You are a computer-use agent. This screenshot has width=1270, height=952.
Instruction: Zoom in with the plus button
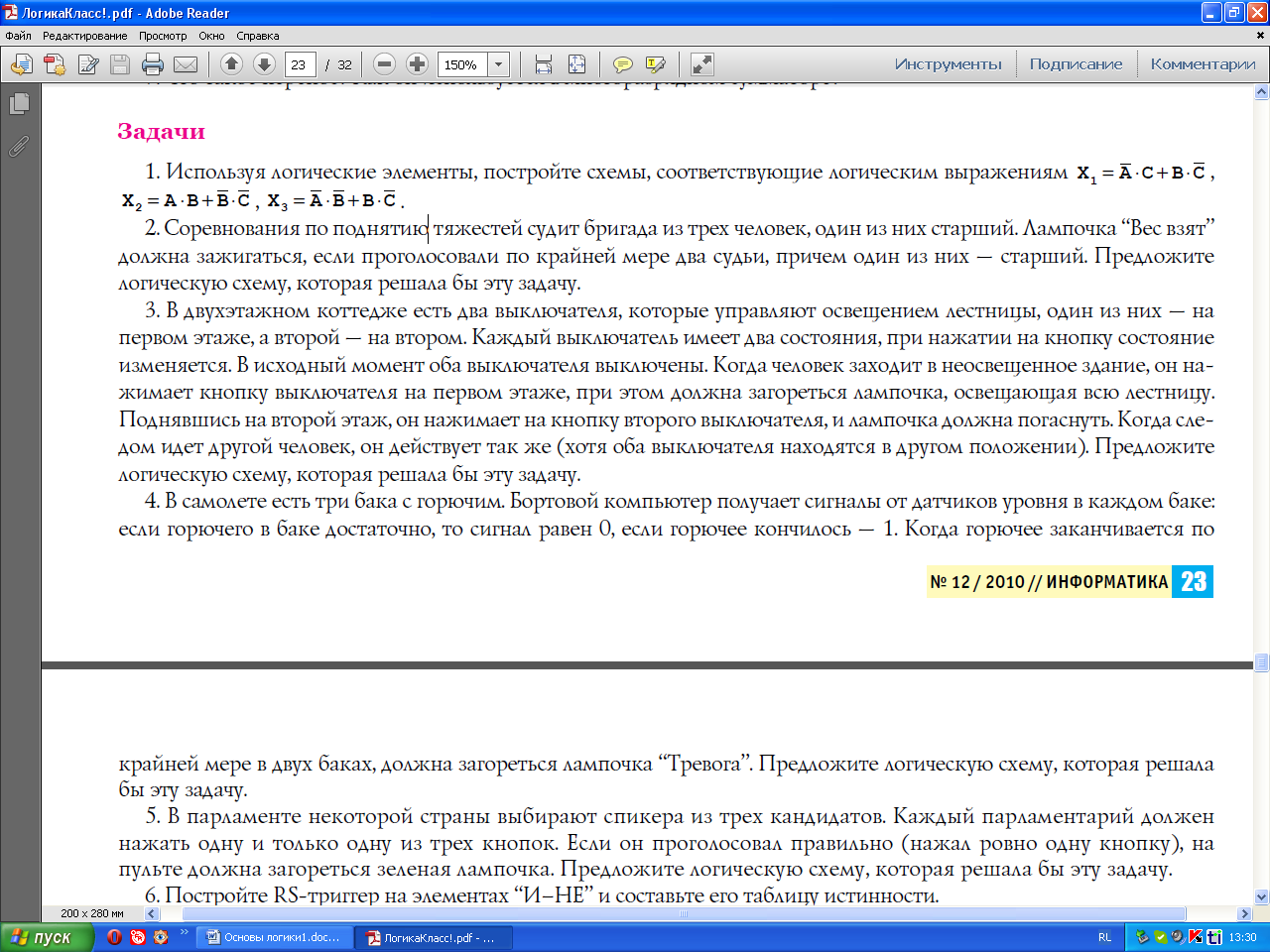coord(418,64)
